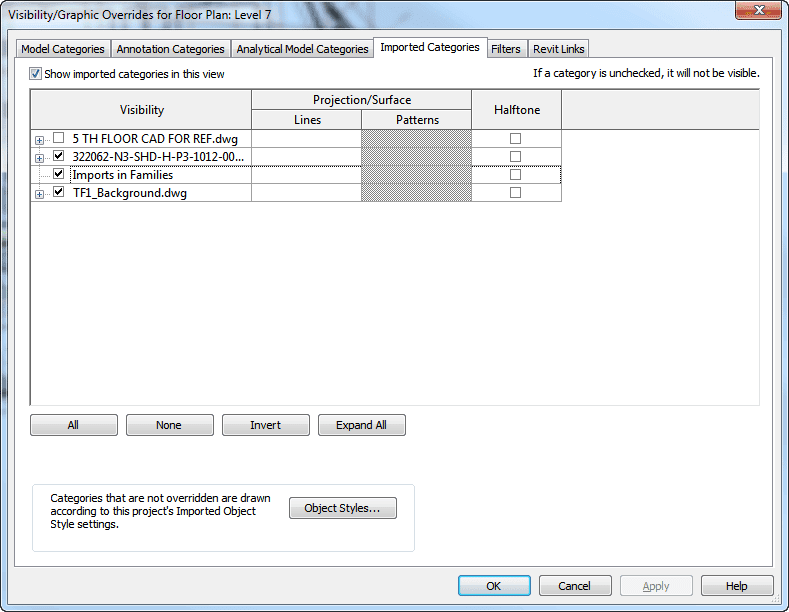Expand the 322062-N3-SHD-H-P3-1012 import node
The height and width of the screenshot is (612, 789).
click(x=40, y=157)
